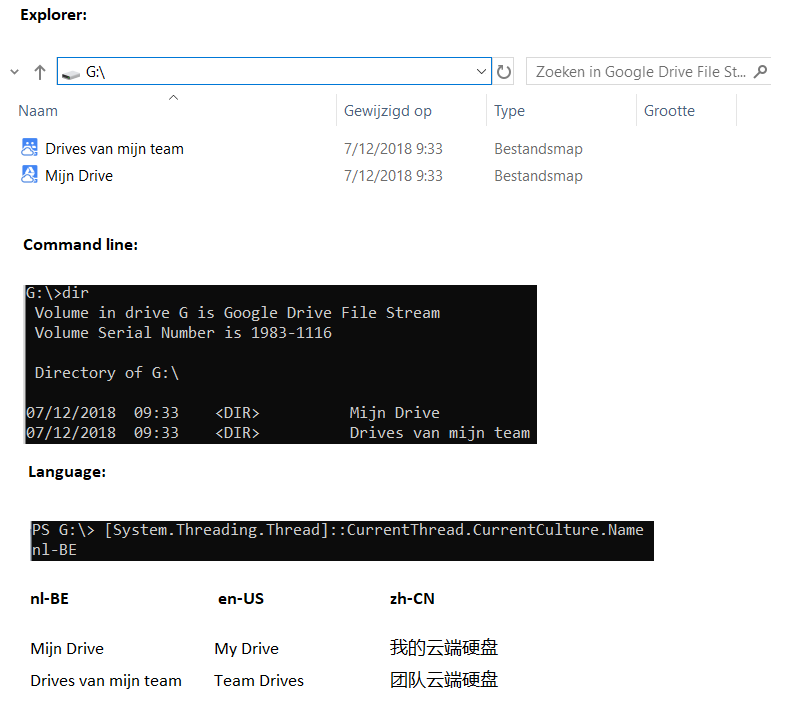
Task: Click the Up one level arrow
Action: (x=40, y=72)
